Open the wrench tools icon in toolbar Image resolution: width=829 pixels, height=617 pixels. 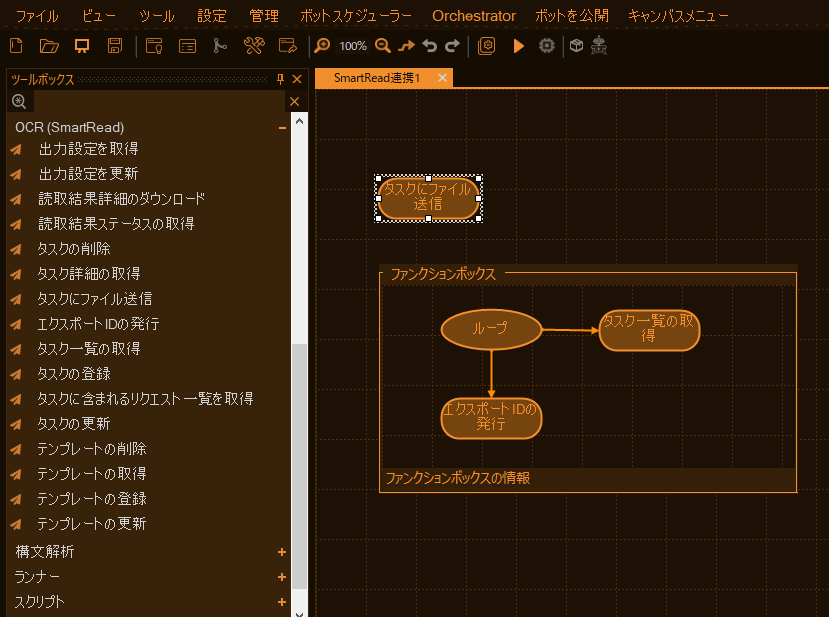254,45
